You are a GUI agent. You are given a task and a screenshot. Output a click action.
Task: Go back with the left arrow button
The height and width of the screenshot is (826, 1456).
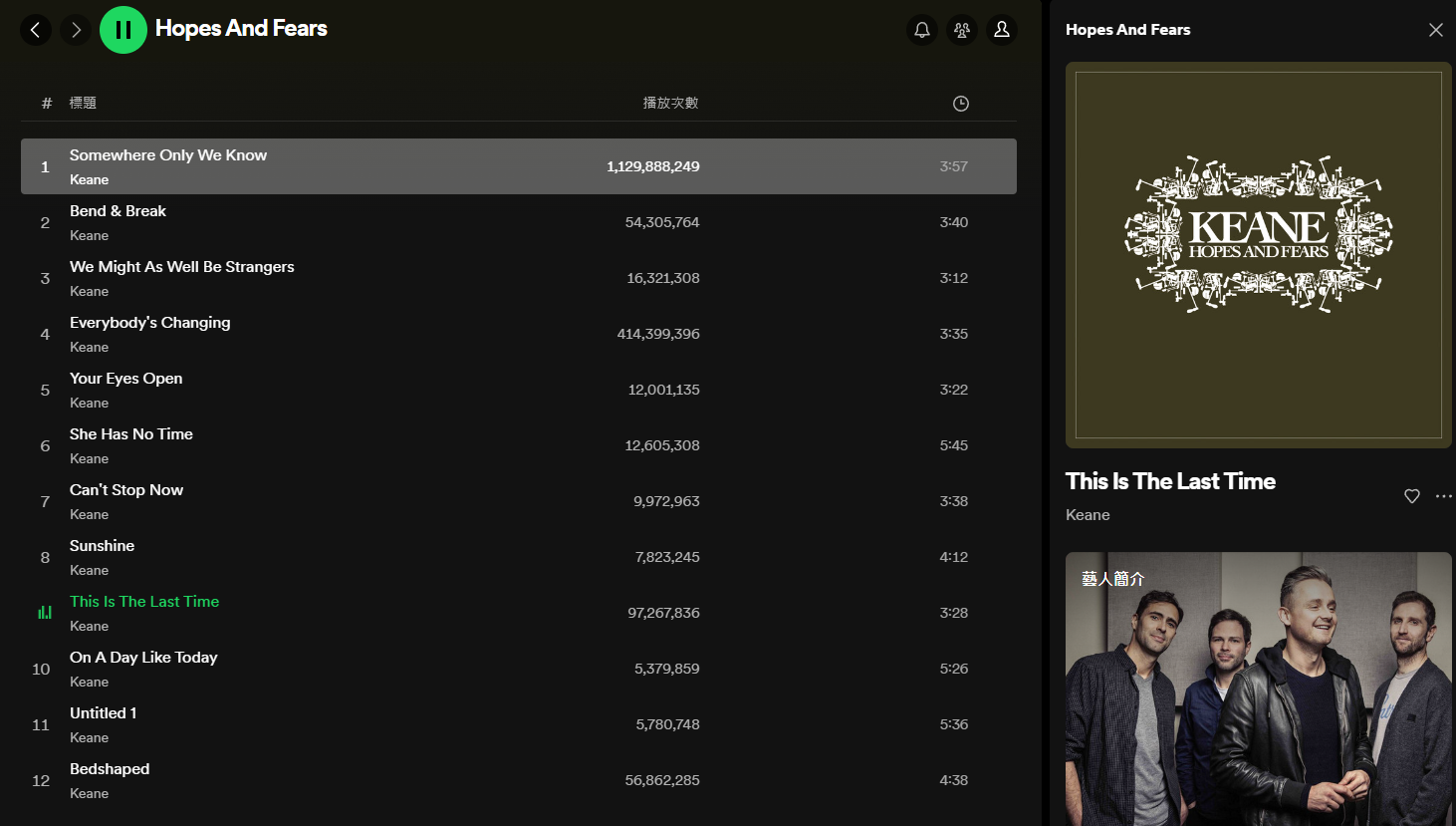click(36, 30)
